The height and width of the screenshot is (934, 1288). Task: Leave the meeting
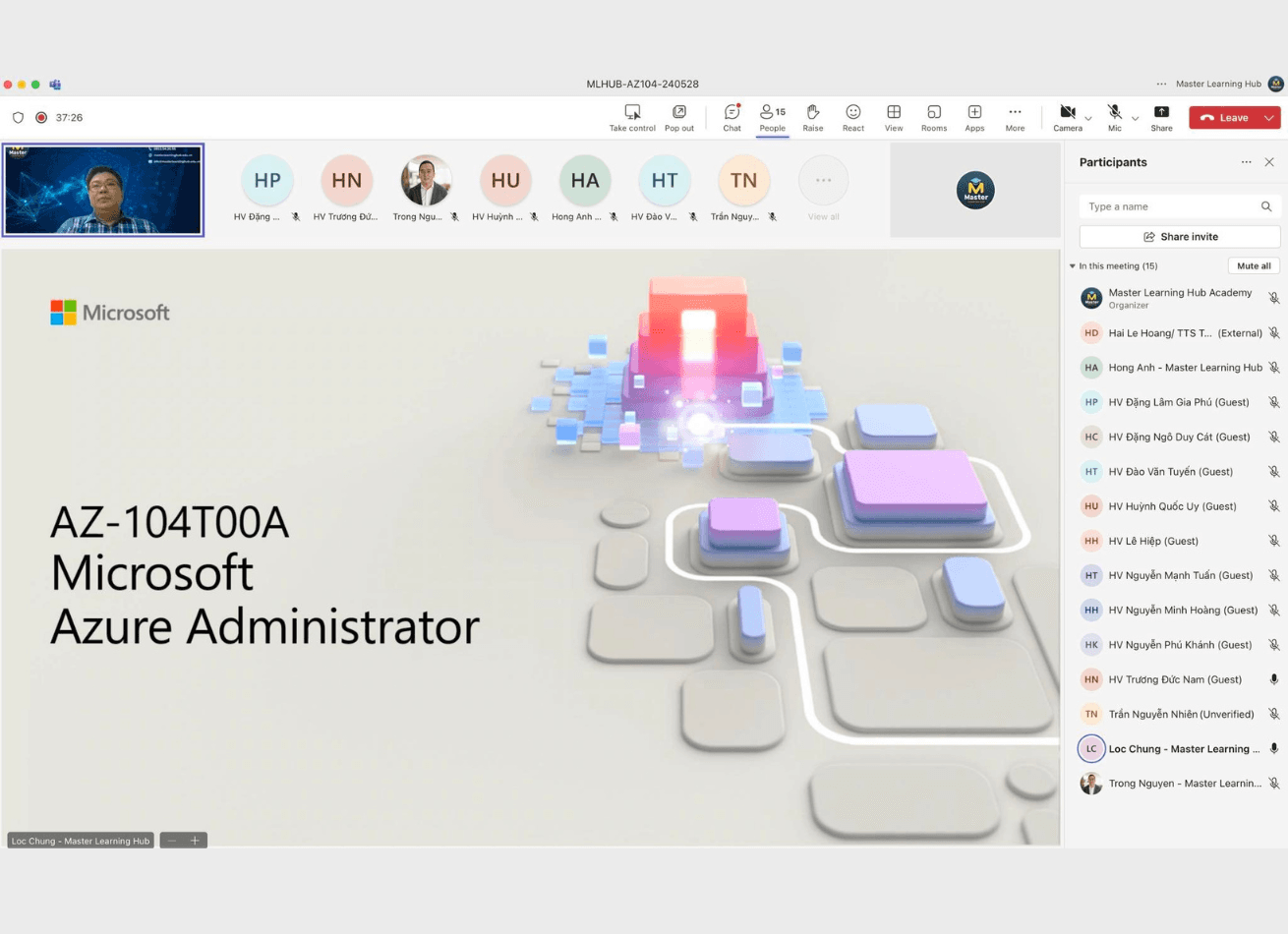[1224, 118]
